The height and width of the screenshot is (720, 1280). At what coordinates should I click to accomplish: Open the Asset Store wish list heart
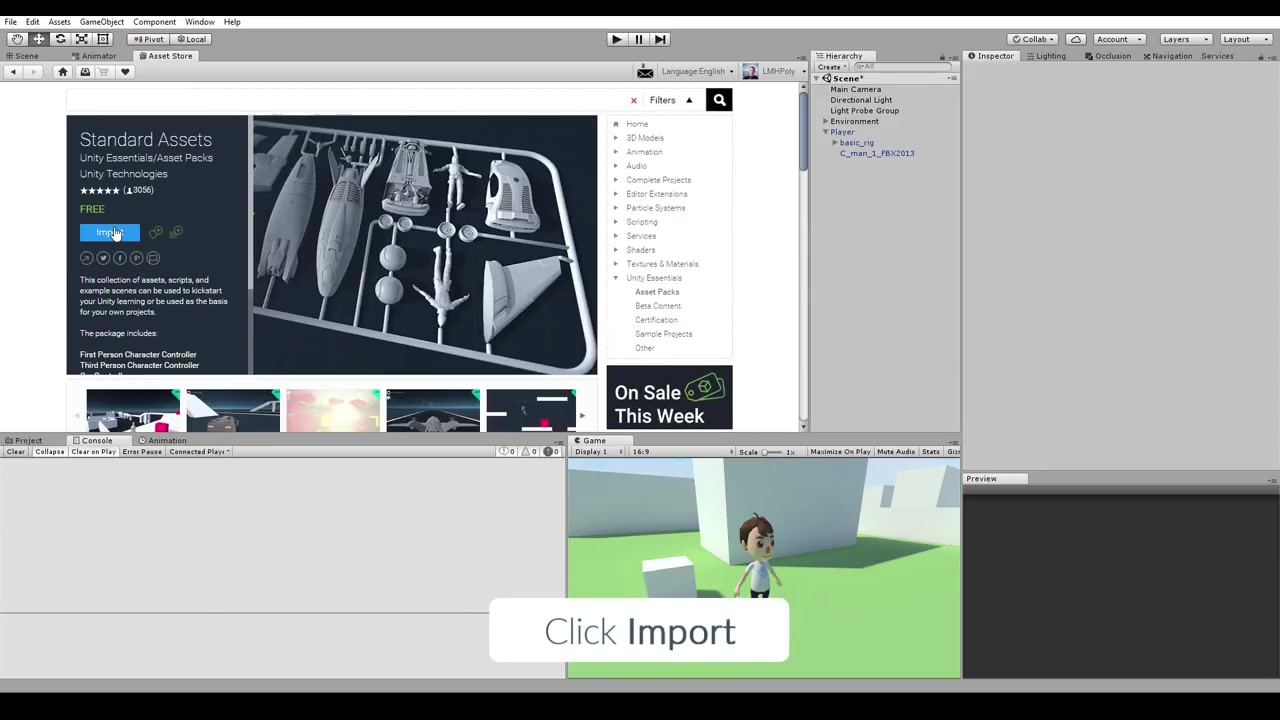[x=125, y=72]
